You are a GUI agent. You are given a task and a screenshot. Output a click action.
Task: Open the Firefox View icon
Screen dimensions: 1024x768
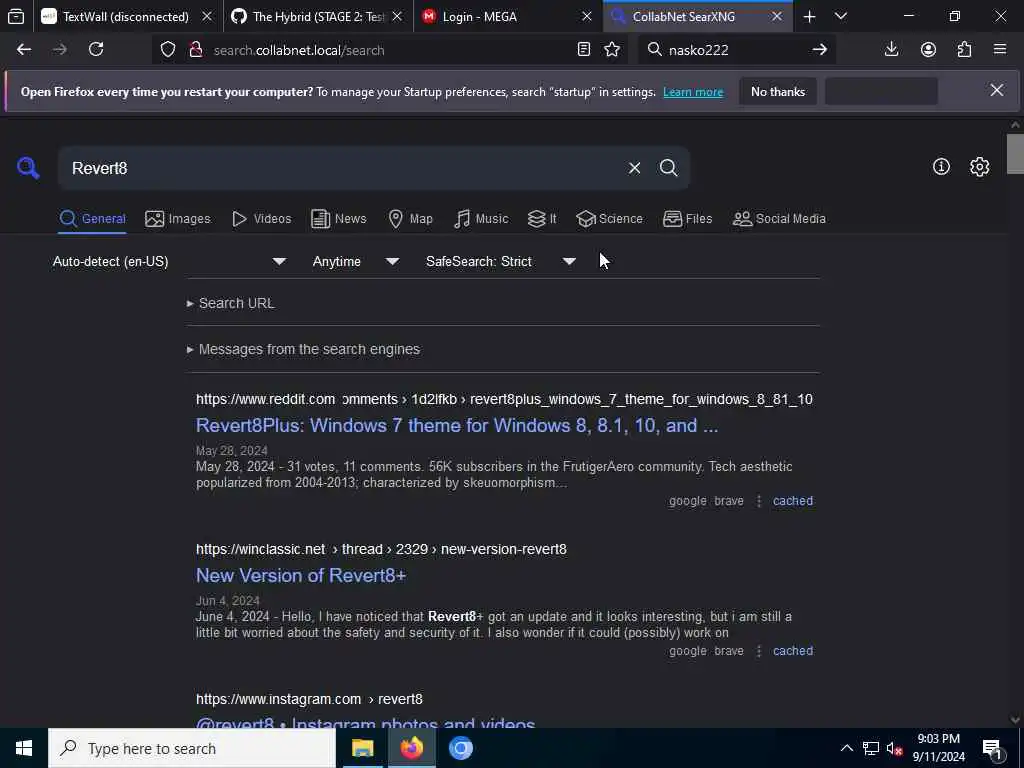pyautogui.click(x=16, y=16)
